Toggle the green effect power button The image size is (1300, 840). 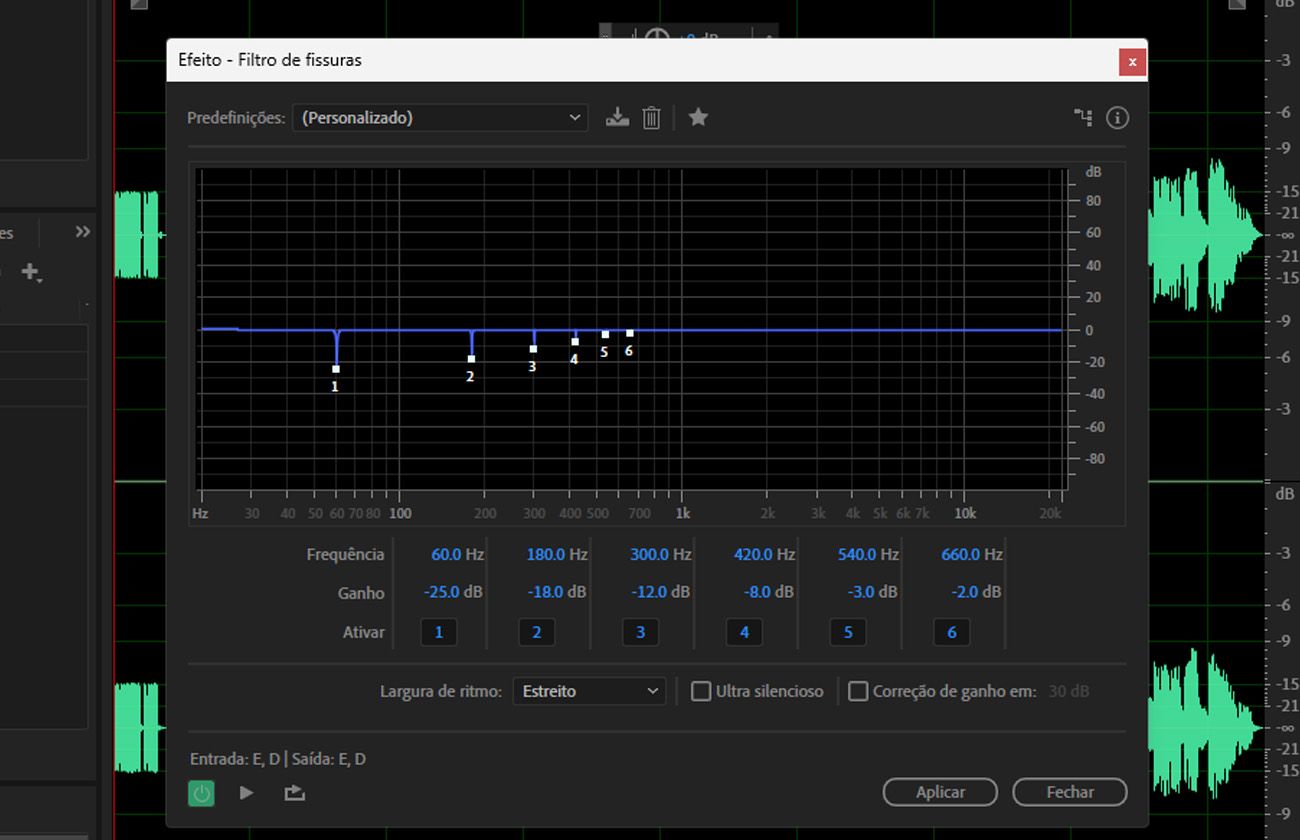[202, 793]
